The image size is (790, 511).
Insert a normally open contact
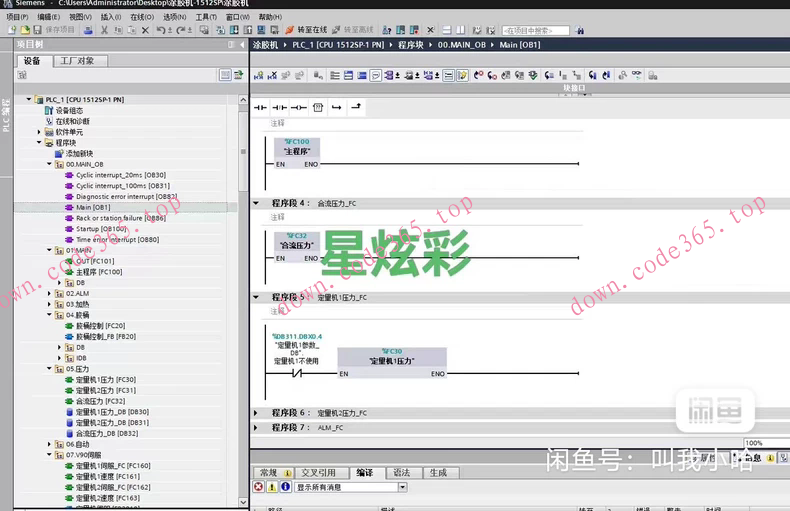point(260,107)
